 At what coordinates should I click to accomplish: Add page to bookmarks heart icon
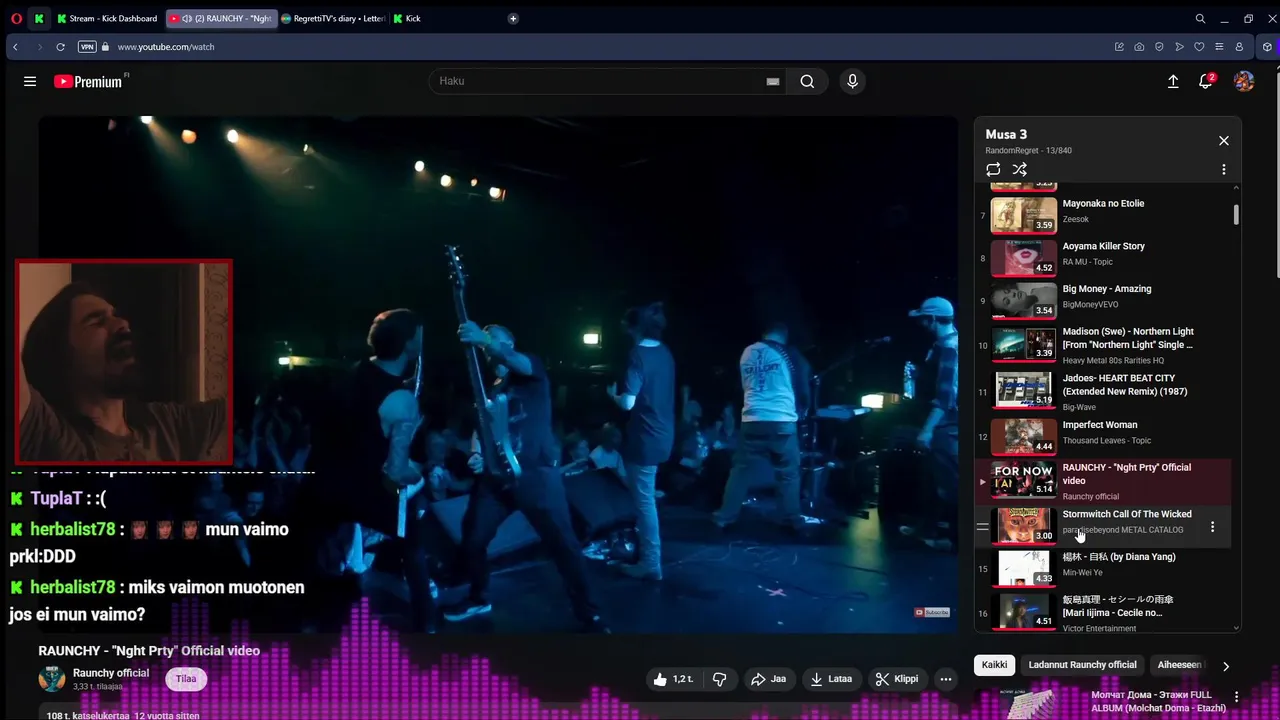tap(1199, 47)
